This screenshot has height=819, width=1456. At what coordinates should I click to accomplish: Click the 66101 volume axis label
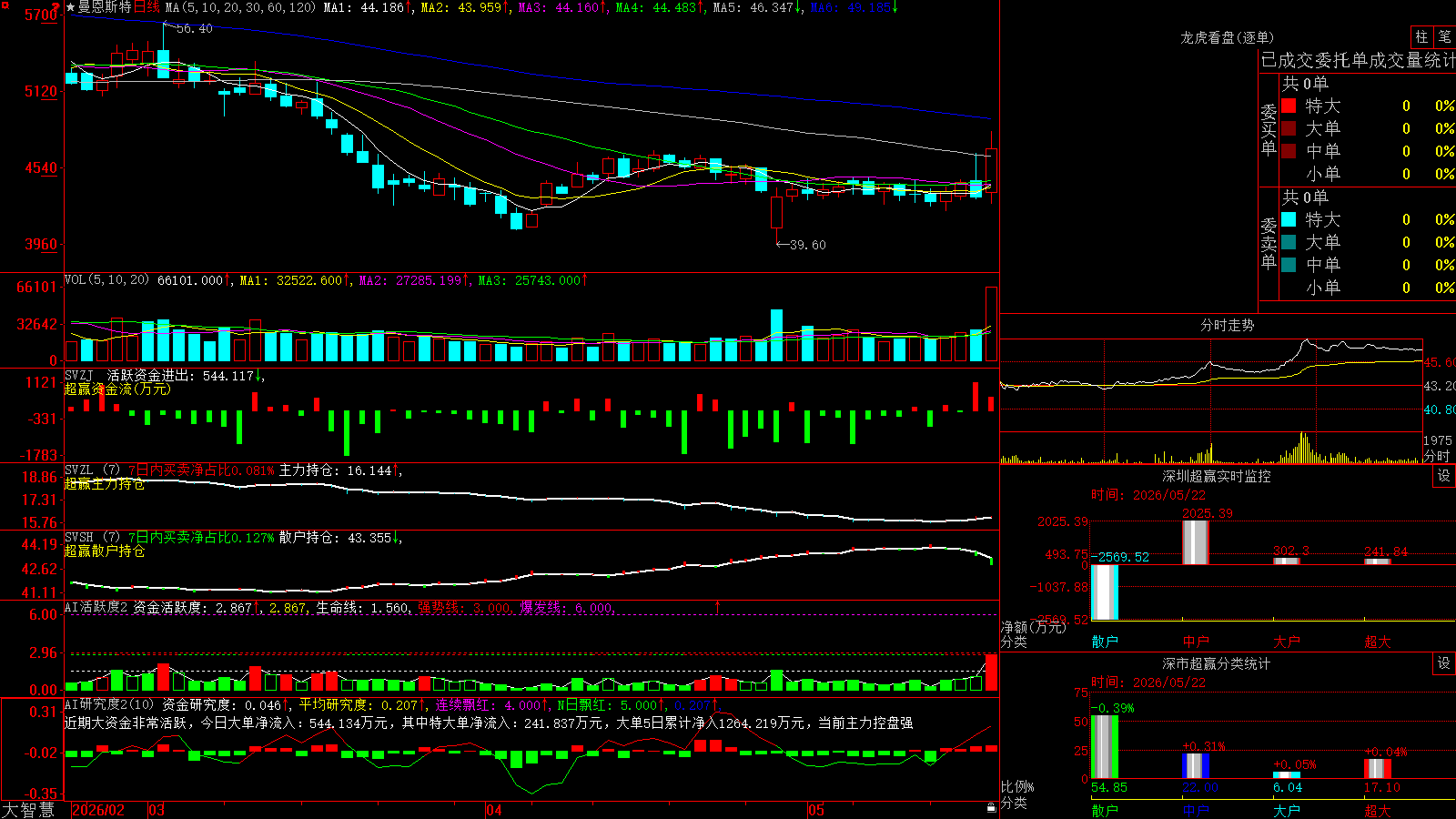click(x=37, y=287)
